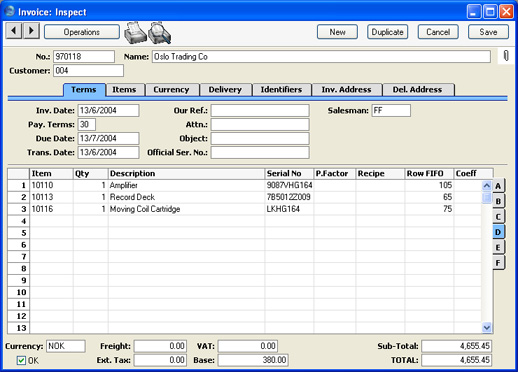Open the Currency tab

tap(171, 90)
